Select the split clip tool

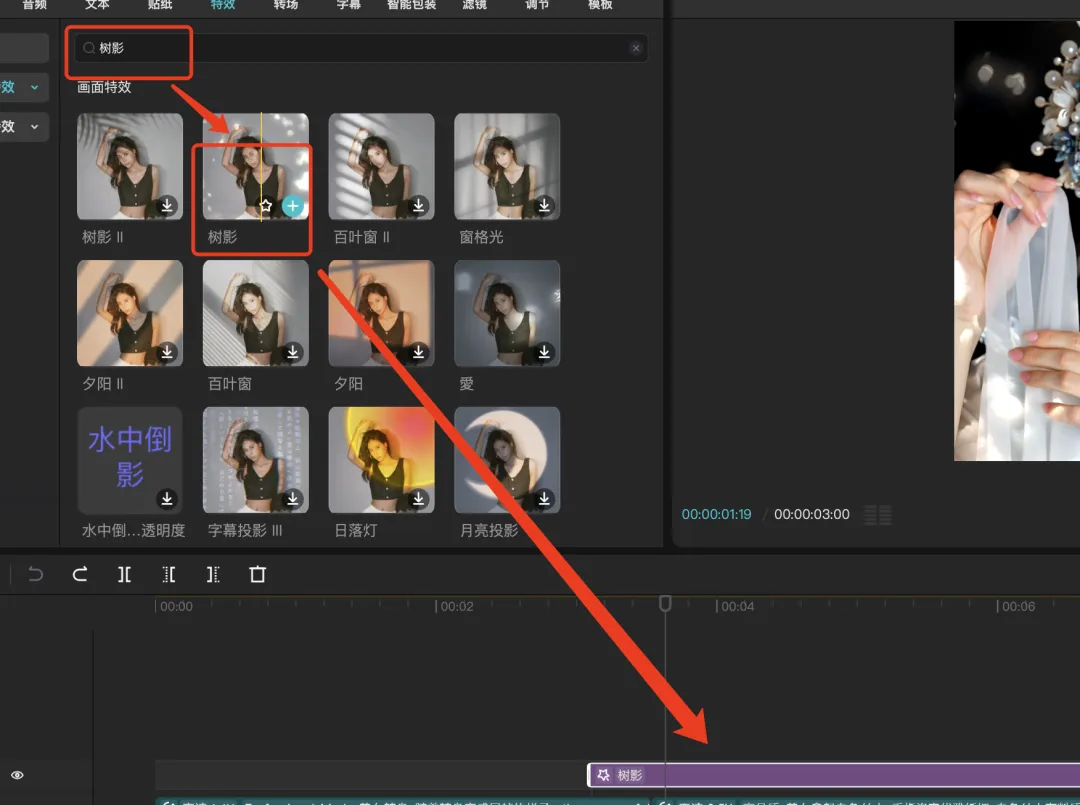click(124, 574)
